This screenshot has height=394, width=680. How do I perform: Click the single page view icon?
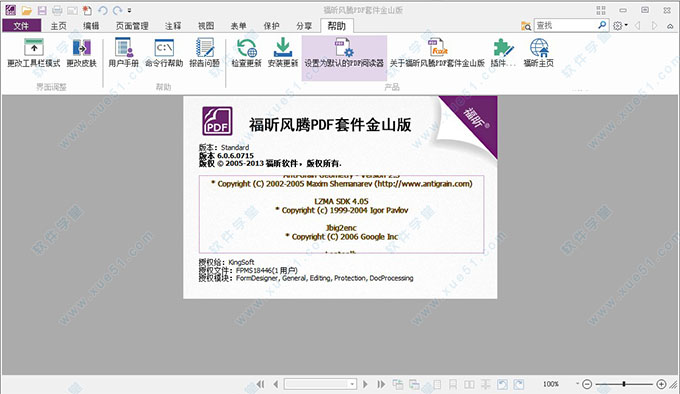click(437, 384)
